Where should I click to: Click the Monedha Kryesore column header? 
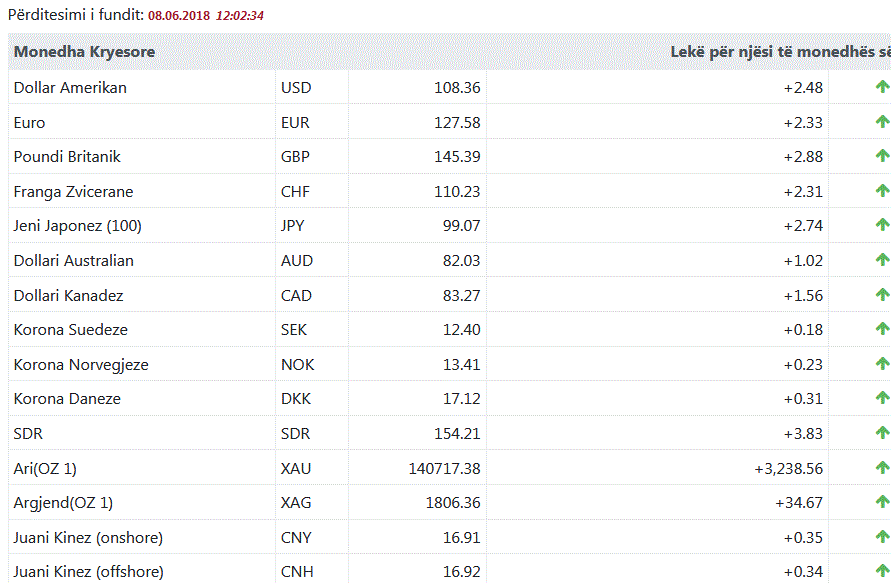pyautogui.click(x=84, y=51)
